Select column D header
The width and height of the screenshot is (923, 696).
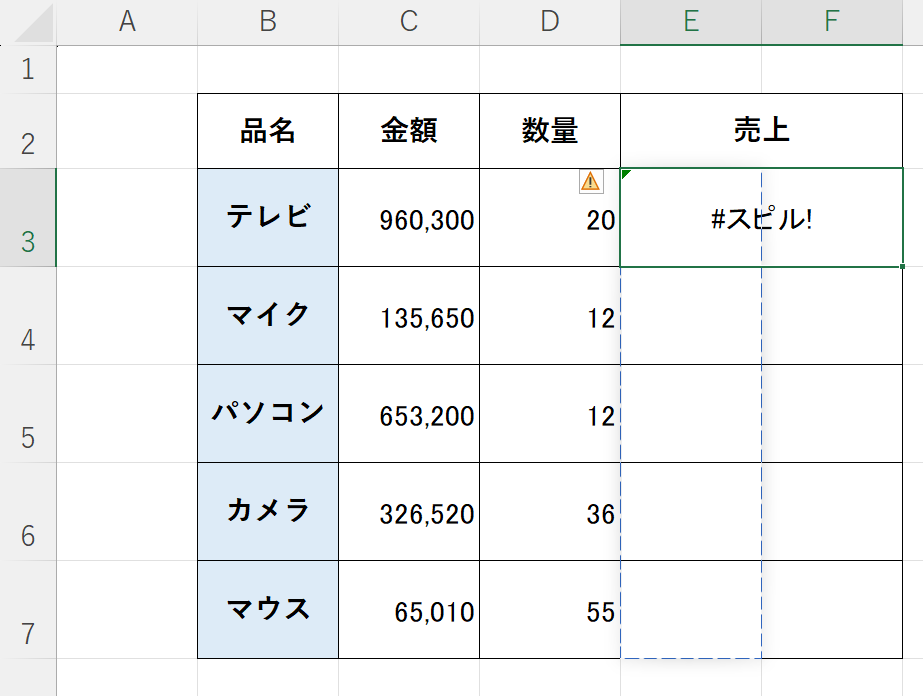point(550,22)
